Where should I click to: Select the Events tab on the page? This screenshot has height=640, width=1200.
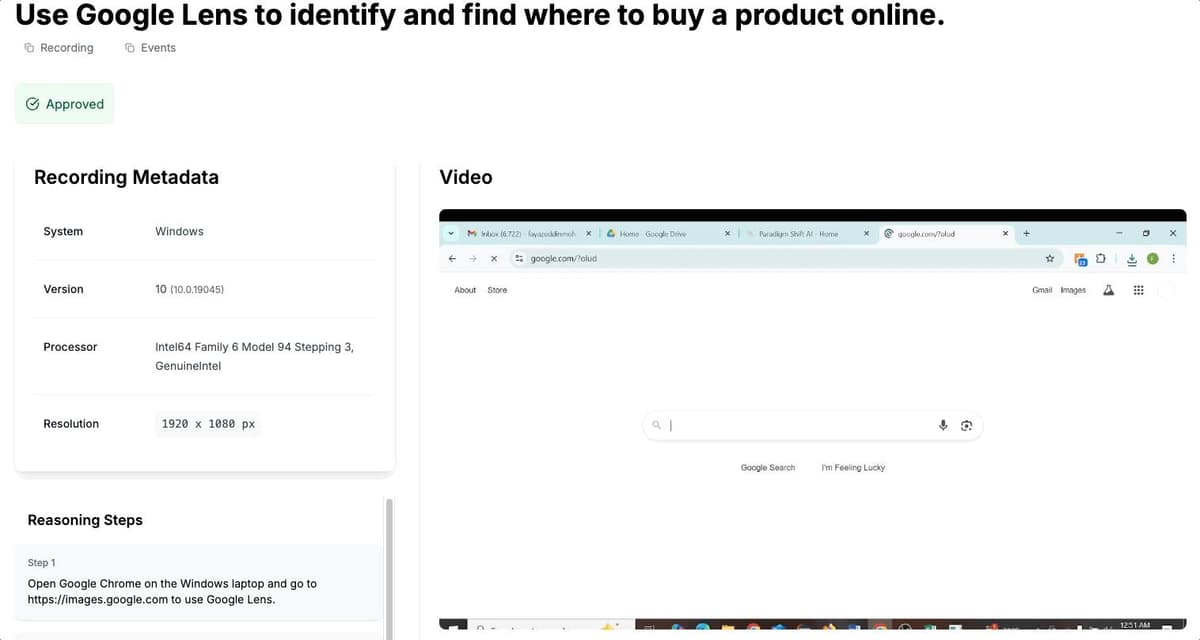coord(151,47)
